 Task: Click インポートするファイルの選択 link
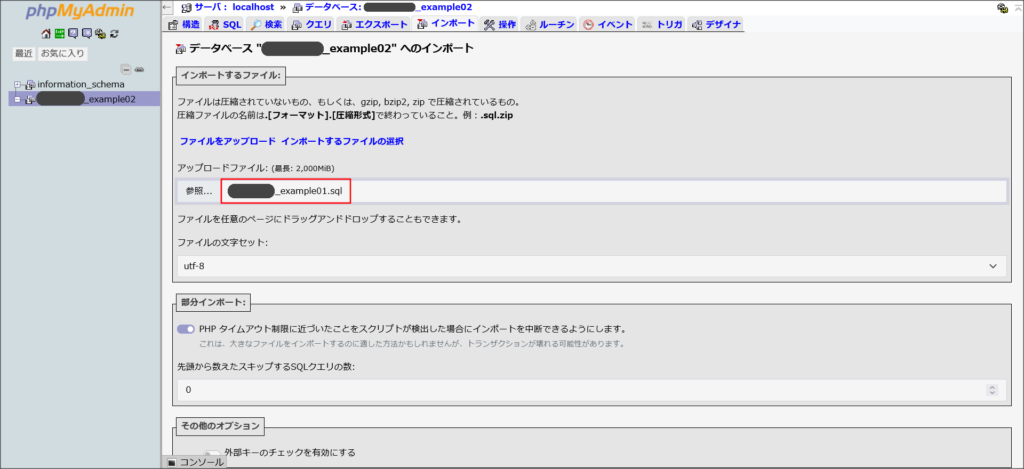point(342,141)
